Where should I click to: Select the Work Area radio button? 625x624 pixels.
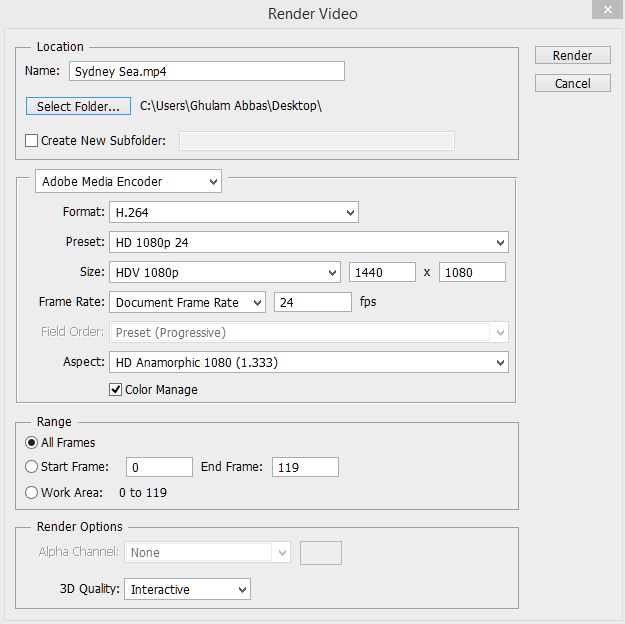[32, 492]
